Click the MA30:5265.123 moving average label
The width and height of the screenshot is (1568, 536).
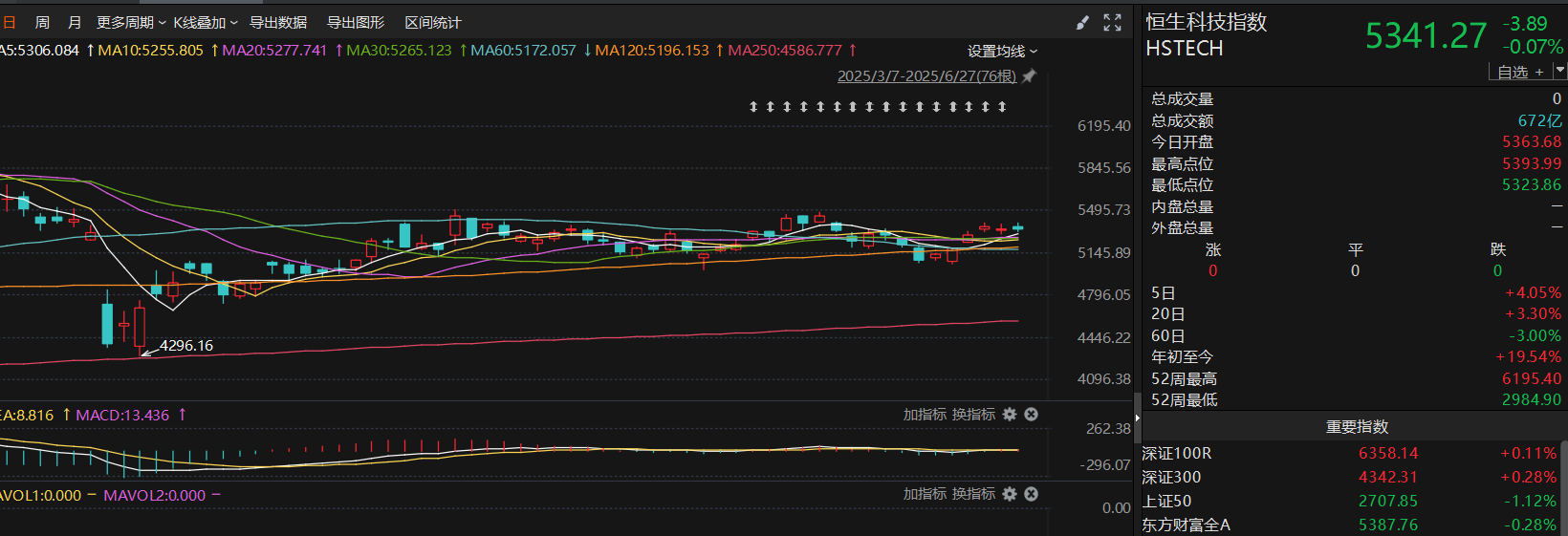(x=399, y=51)
